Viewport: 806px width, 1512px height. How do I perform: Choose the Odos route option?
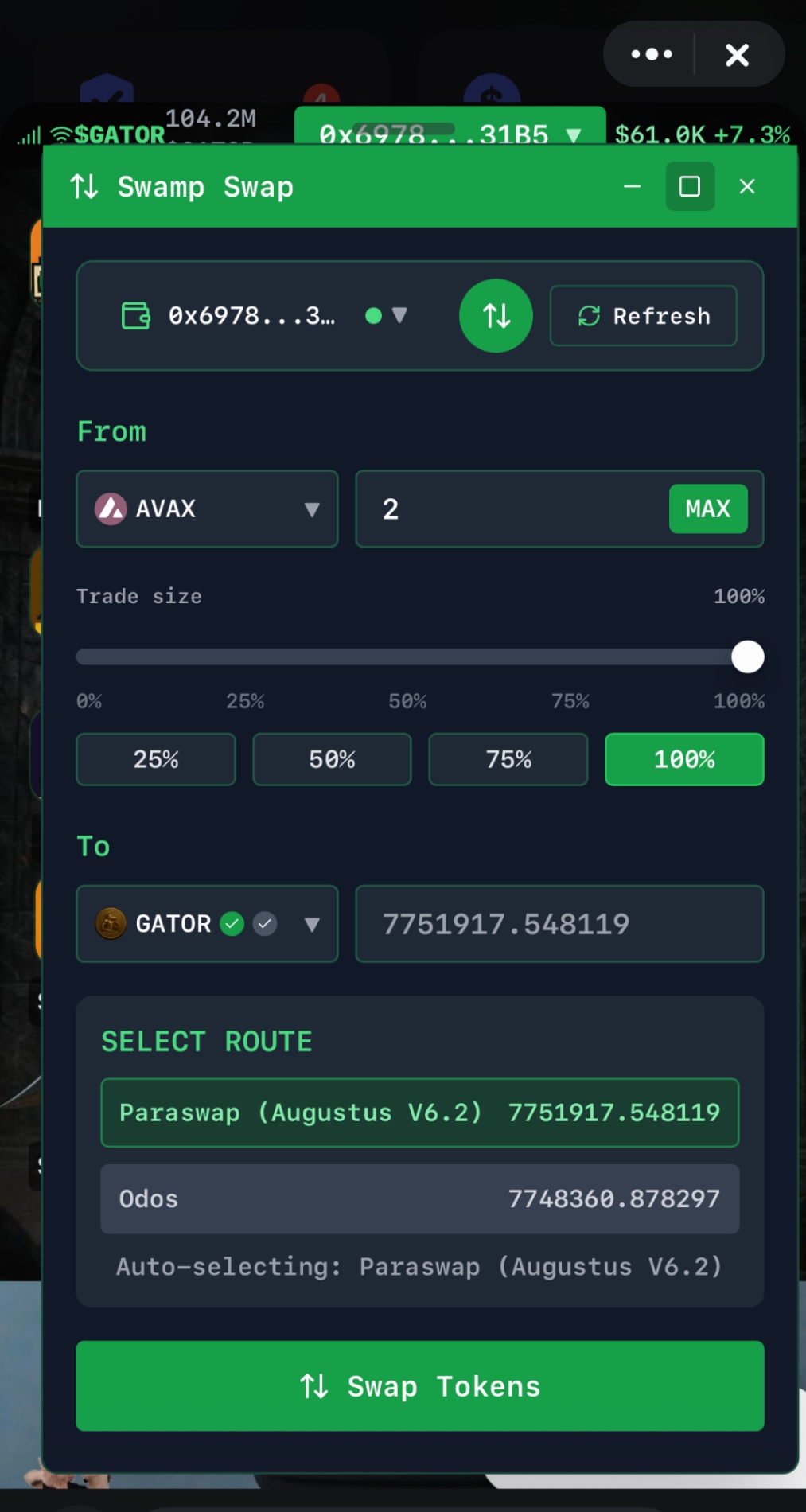click(x=419, y=1199)
